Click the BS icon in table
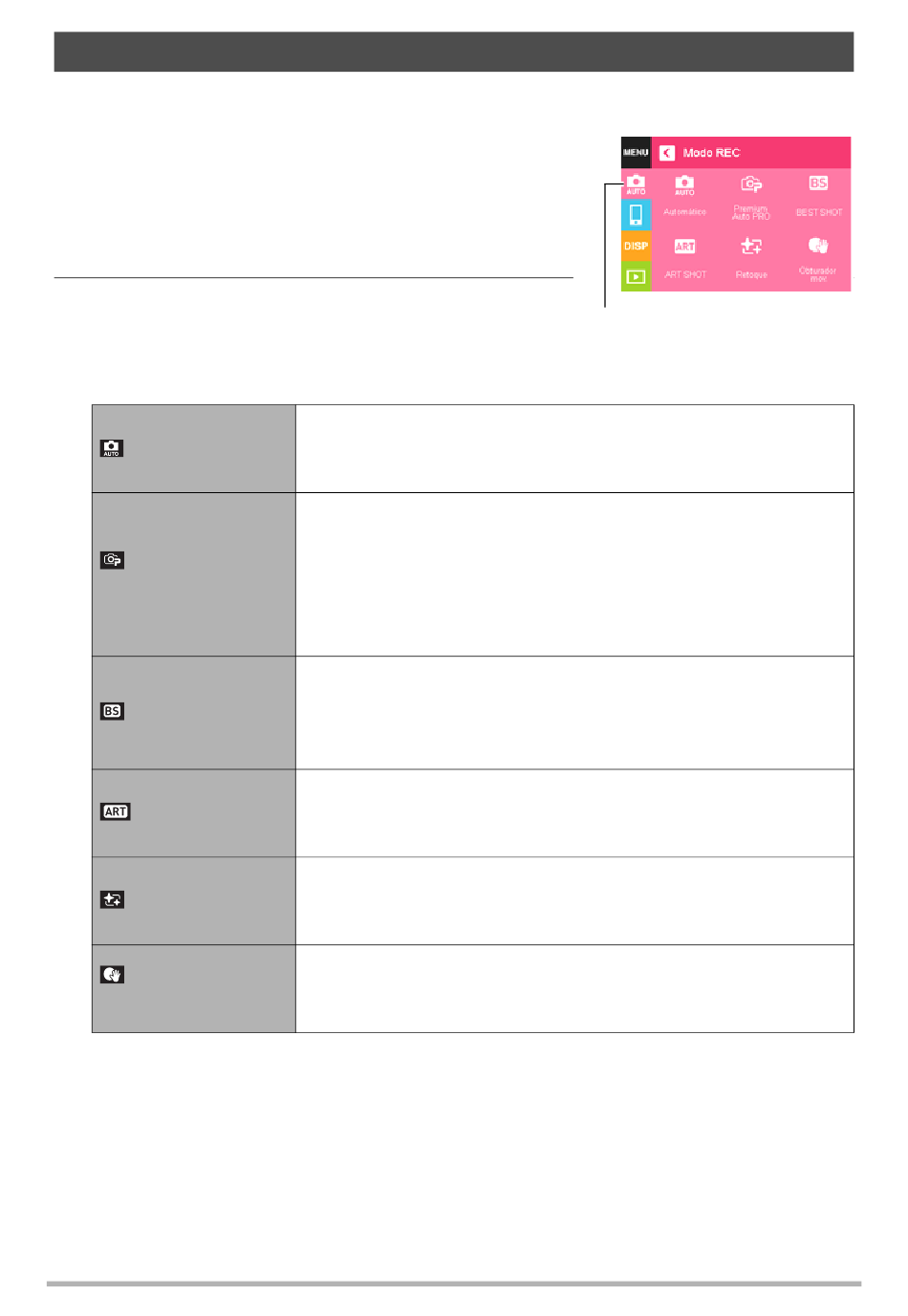This screenshot has height=1316, width=908. tap(112, 711)
